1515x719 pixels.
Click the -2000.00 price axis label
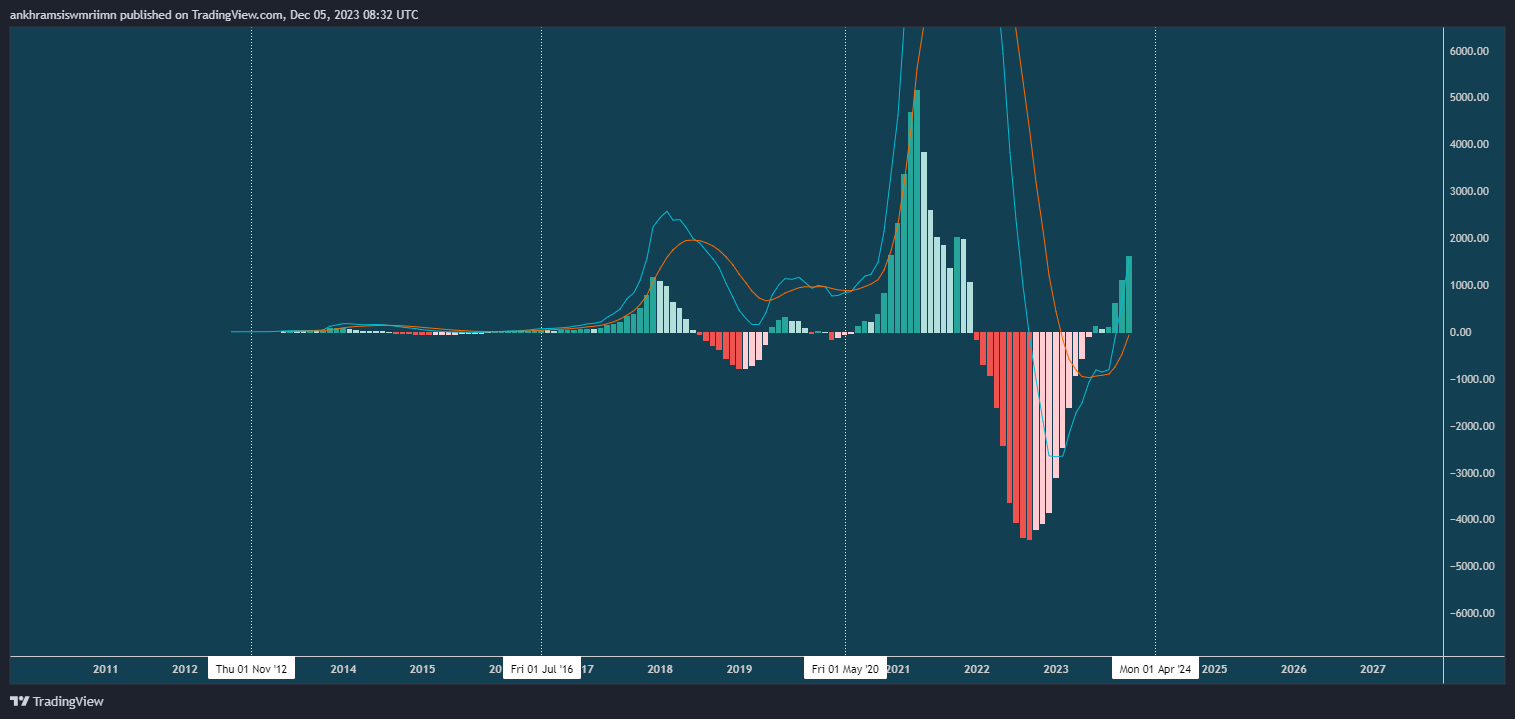1473,427
